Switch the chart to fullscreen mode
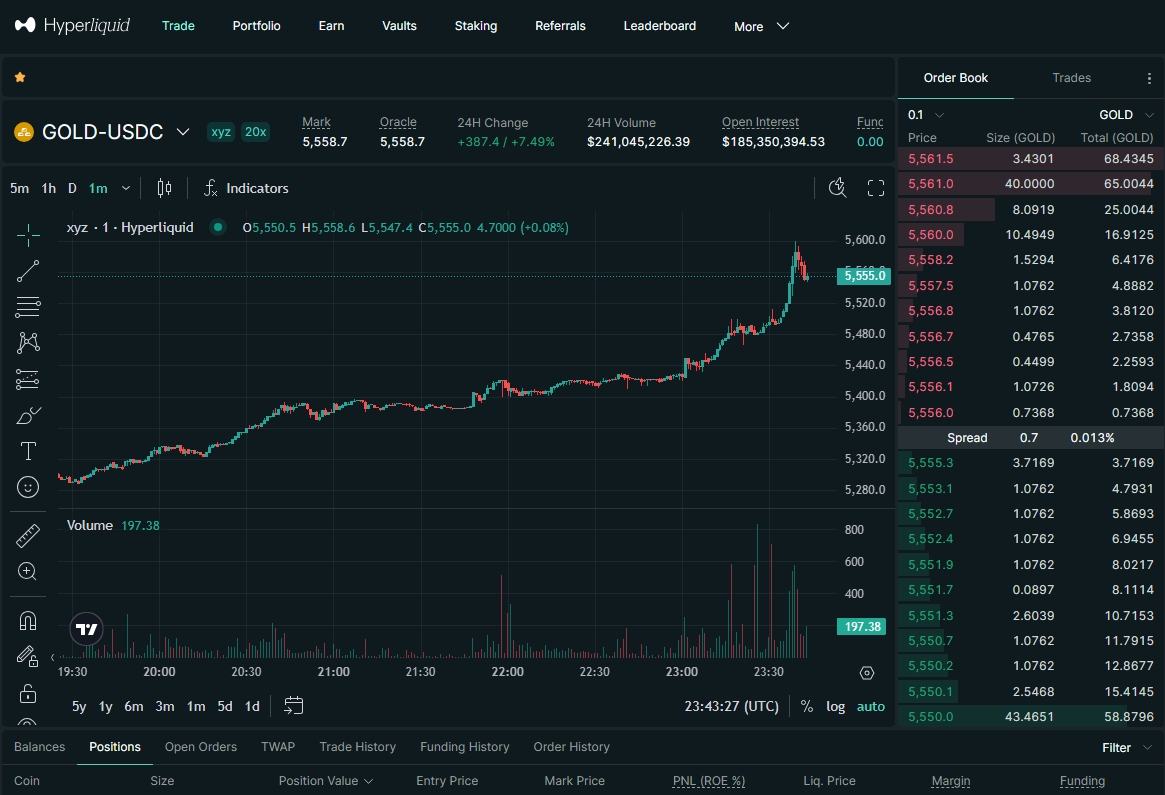 [x=876, y=188]
